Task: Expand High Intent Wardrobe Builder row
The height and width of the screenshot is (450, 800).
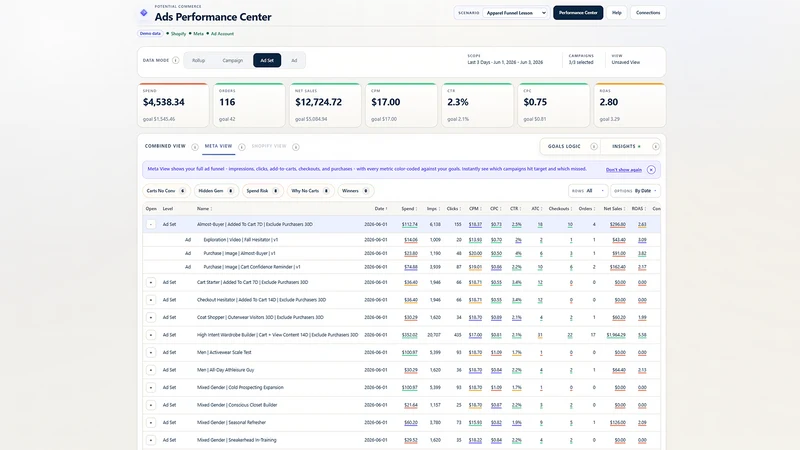Action: [151, 335]
